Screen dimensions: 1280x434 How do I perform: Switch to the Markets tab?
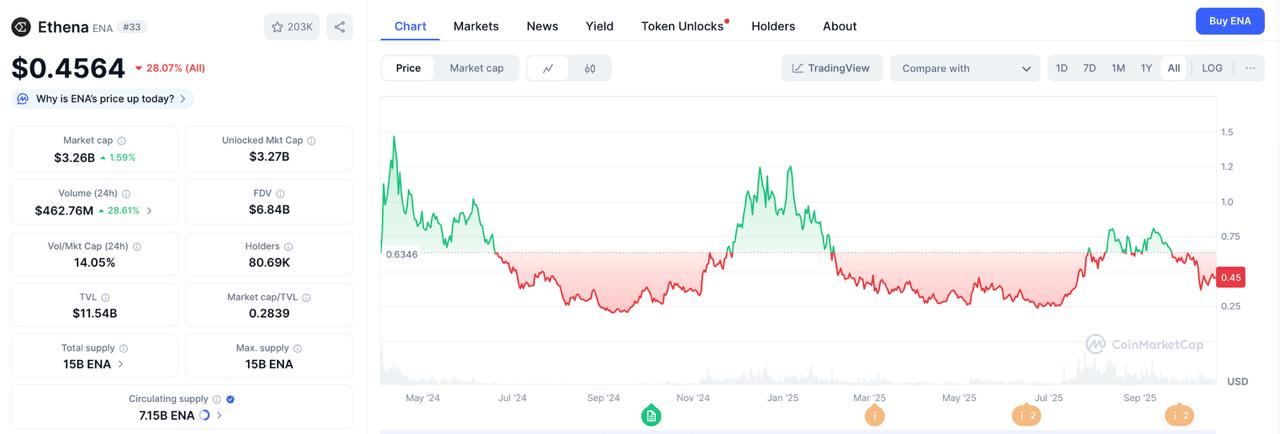(x=476, y=26)
